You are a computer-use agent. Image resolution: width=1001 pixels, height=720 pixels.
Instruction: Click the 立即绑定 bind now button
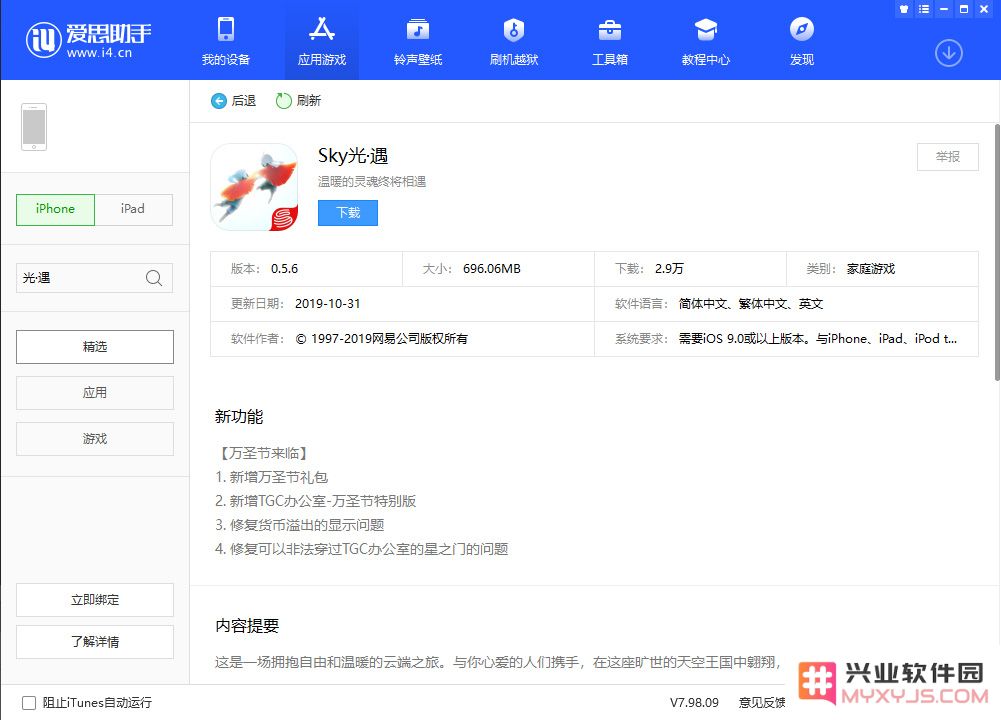pos(94,600)
